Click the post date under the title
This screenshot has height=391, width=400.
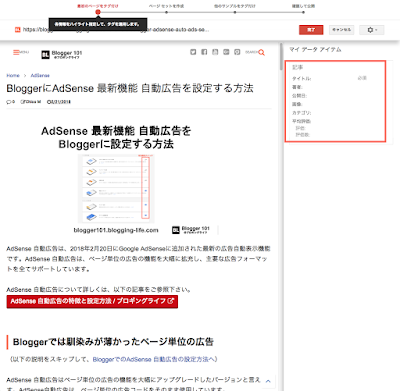pos(59,102)
